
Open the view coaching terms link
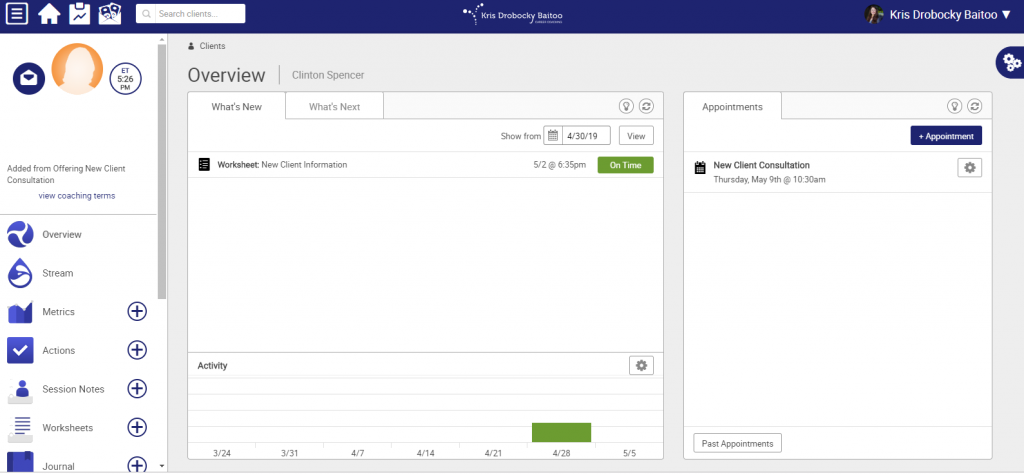pyautogui.click(x=77, y=195)
